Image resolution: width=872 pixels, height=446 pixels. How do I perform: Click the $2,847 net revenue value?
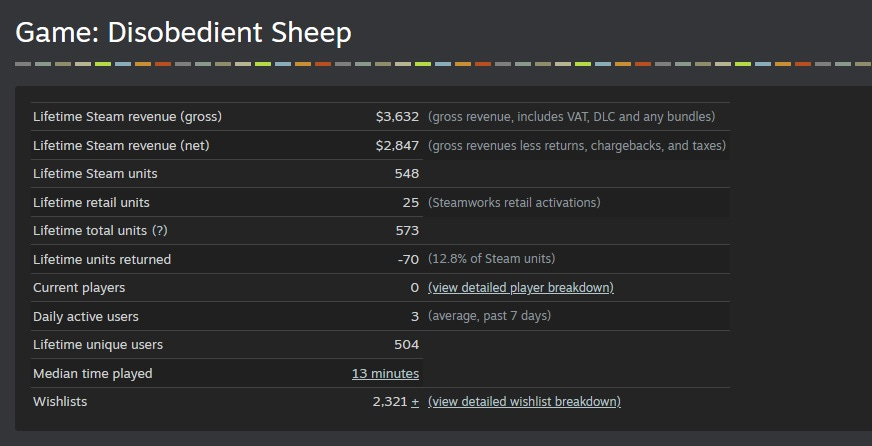(397, 146)
